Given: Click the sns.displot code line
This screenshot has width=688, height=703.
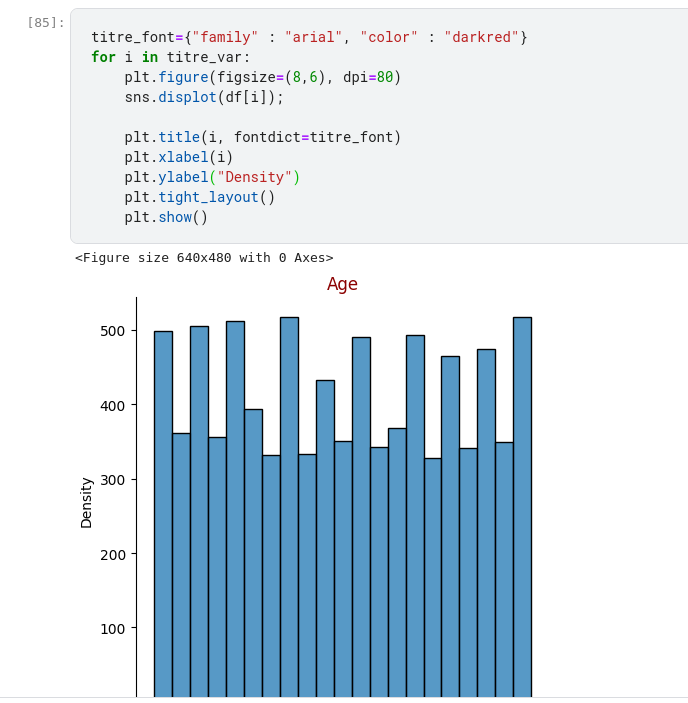Looking at the screenshot, I should click(x=204, y=97).
